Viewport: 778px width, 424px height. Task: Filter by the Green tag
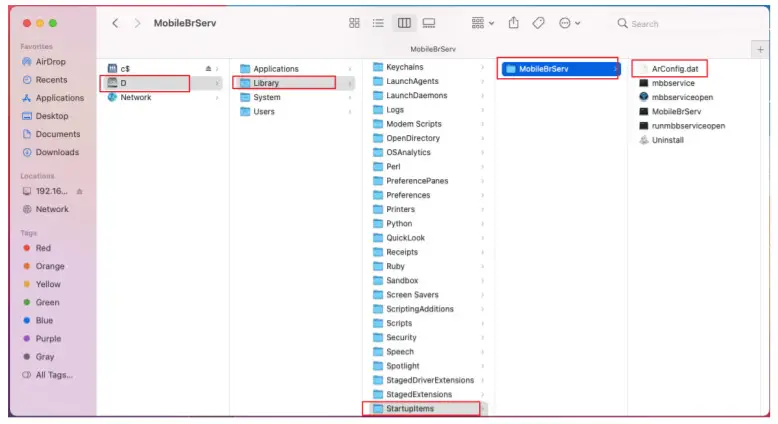[x=47, y=302]
